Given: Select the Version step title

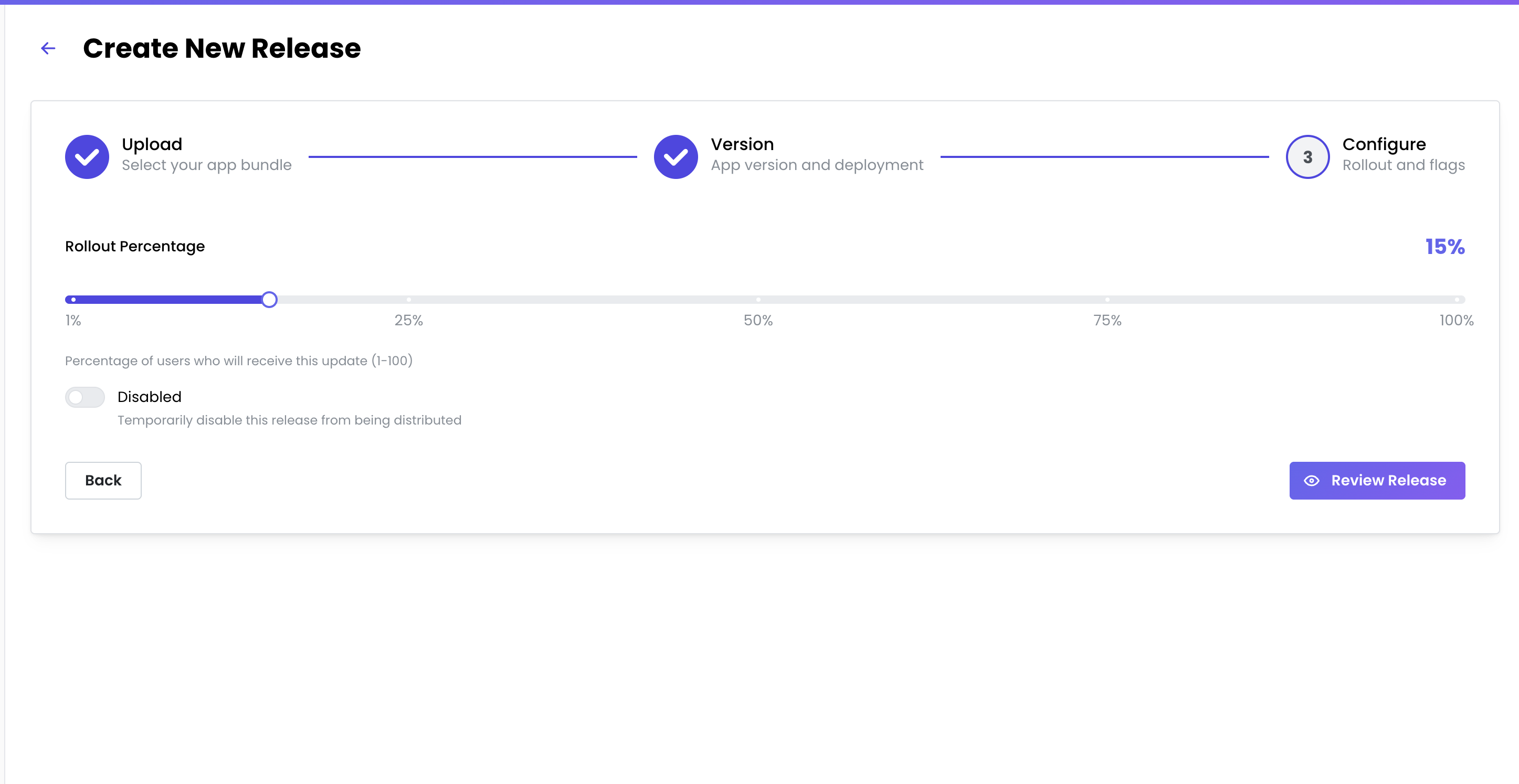Looking at the screenshot, I should (742, 144).
